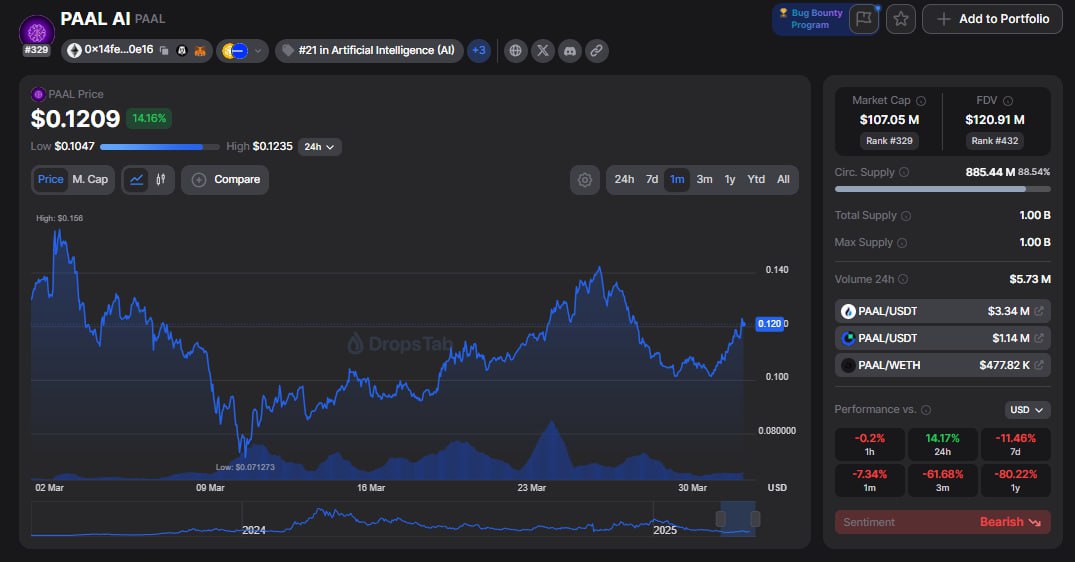Click the 24h low-high price range bar
Screen dimensions: 1075x562
coord(160,147)
